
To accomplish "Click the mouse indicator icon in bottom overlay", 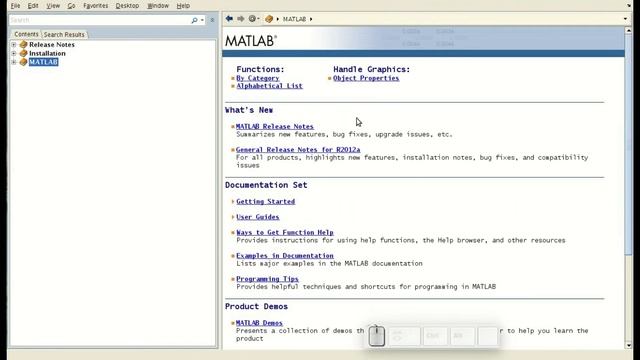I will [376, 336].
